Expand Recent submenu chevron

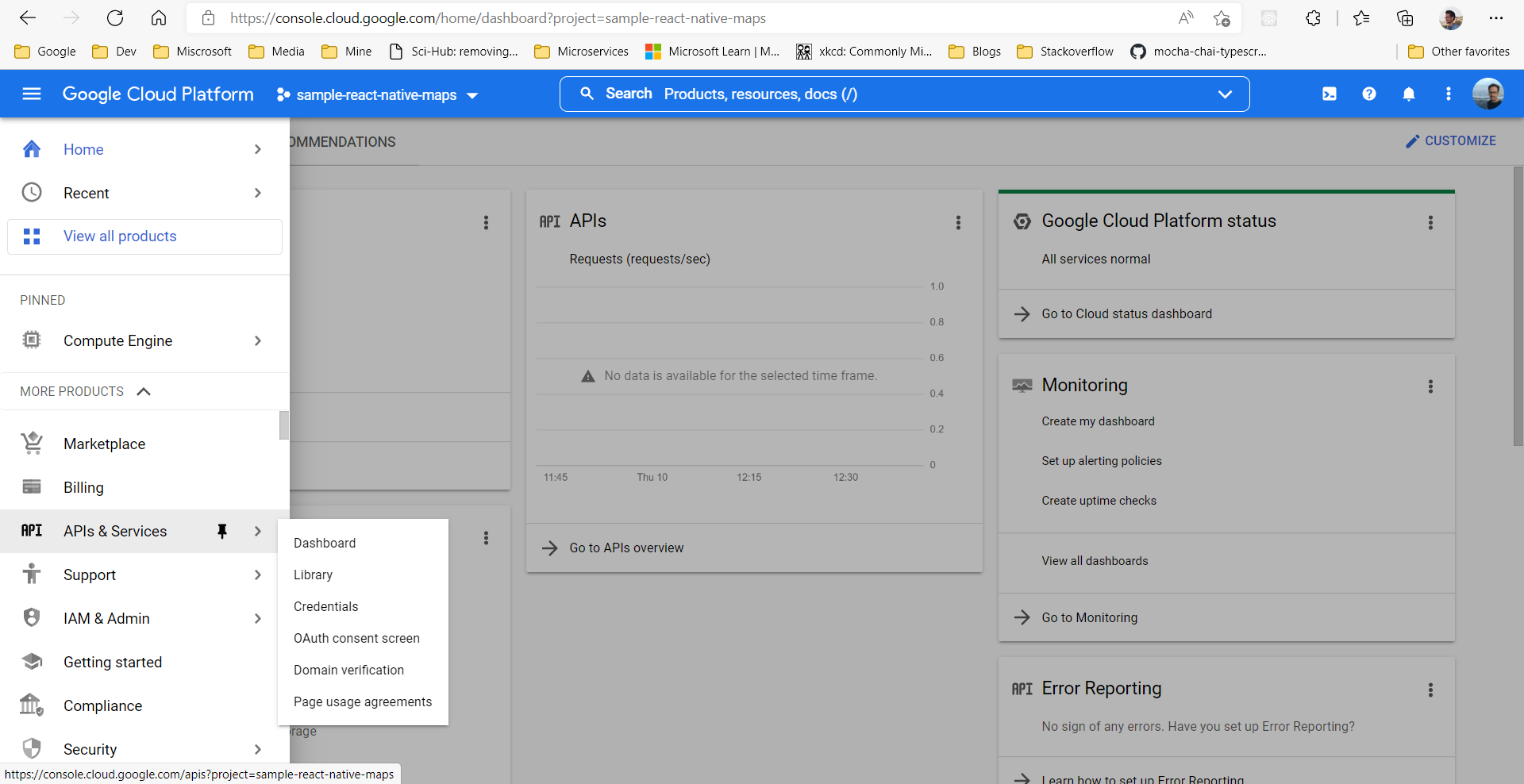click(258, 193)
